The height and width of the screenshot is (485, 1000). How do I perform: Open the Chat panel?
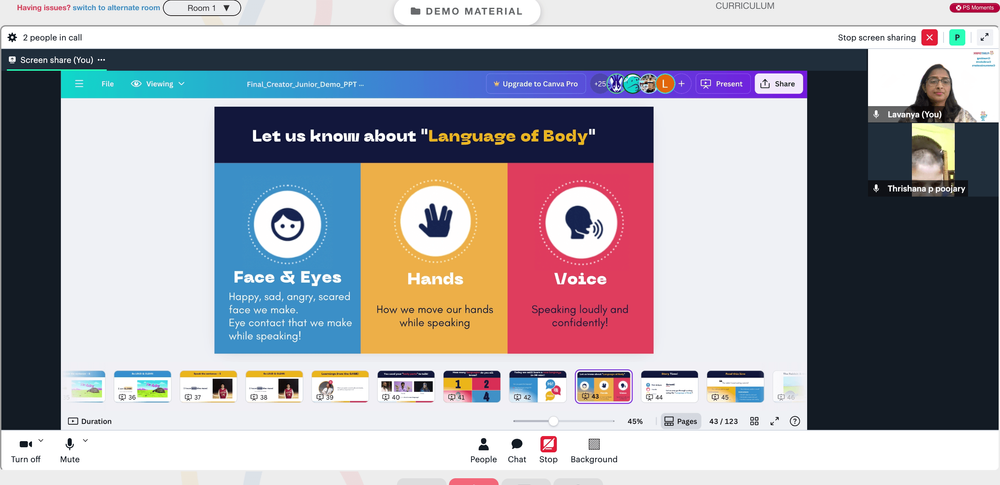tap(517, 451)
